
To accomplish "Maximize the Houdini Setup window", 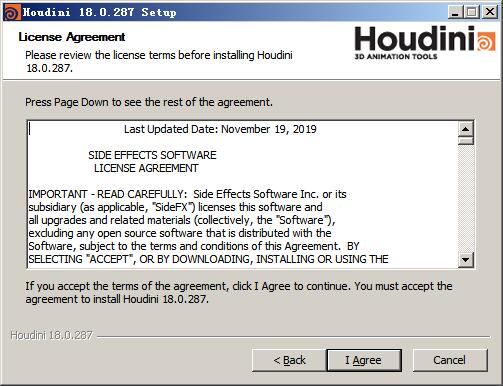I will 472,12.
